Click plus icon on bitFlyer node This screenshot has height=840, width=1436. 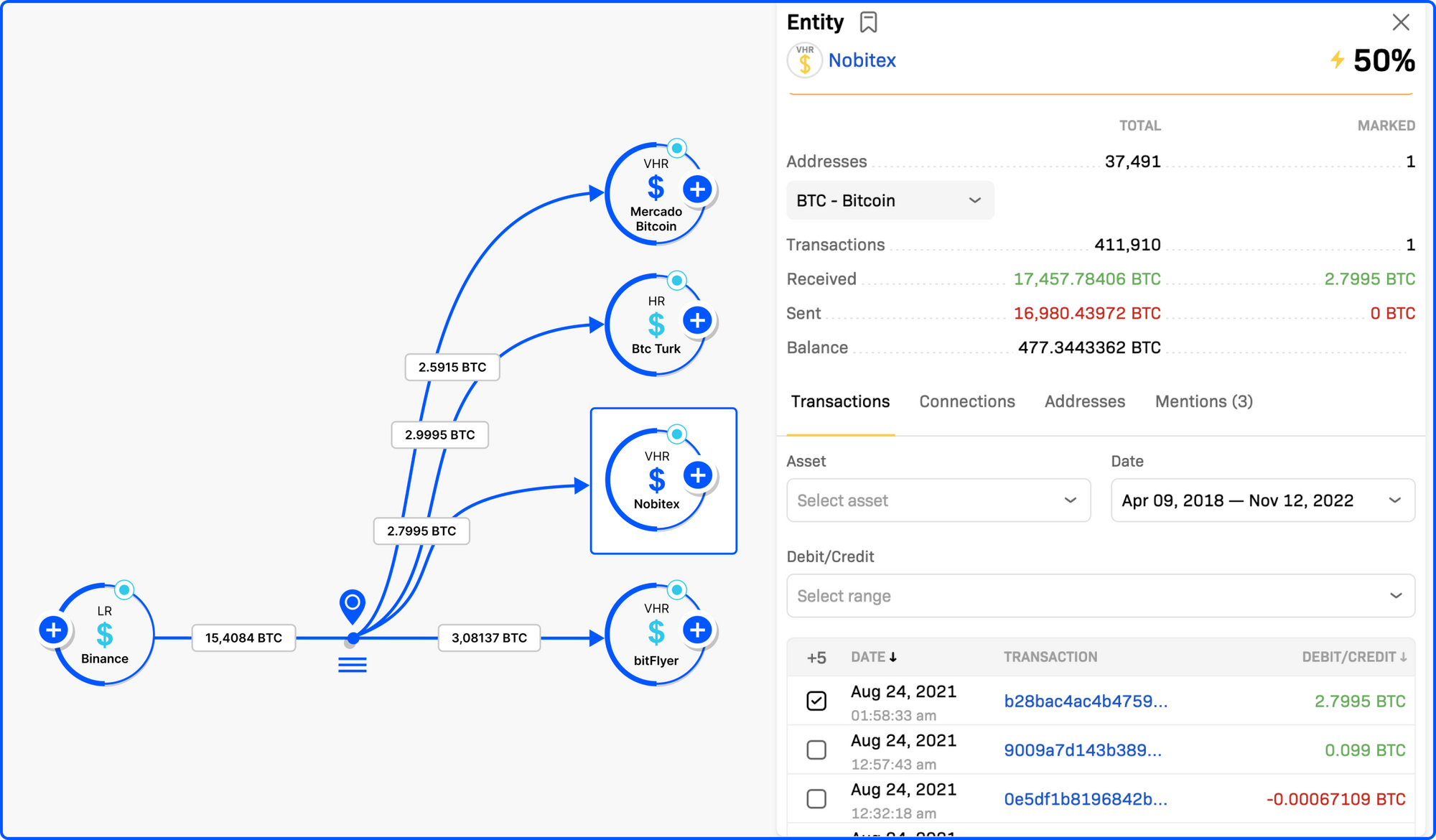697,630
